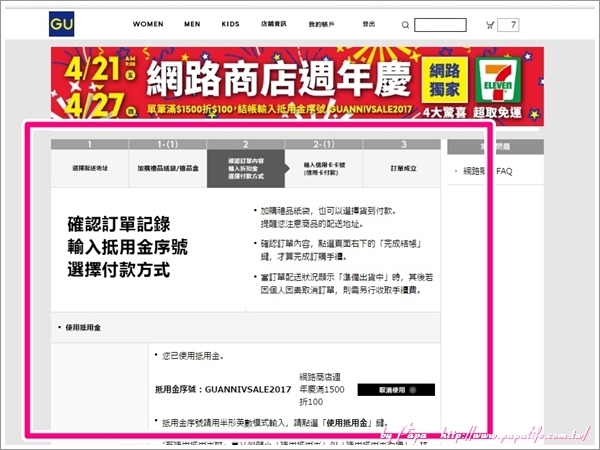
Task: Click the GU logo
Action: pos(62,24)
